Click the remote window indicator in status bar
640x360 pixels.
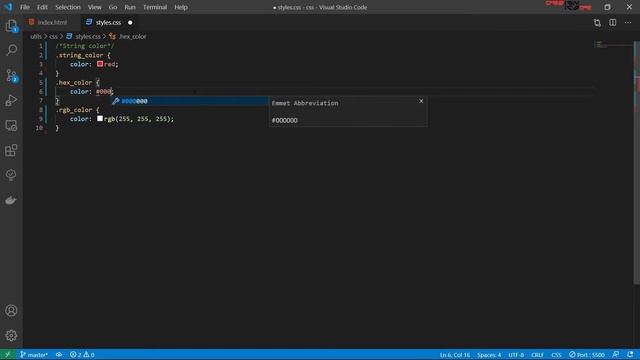[7, 355]
